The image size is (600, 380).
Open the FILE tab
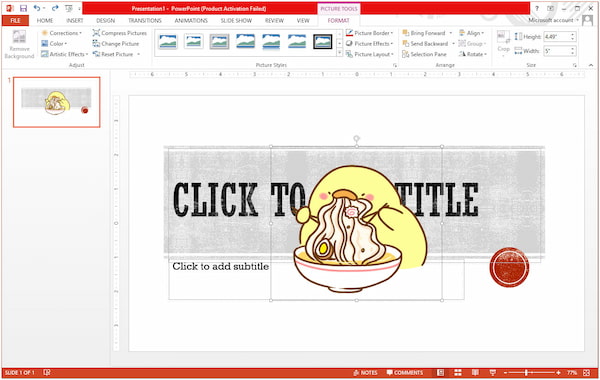click(x=15, y=21)
